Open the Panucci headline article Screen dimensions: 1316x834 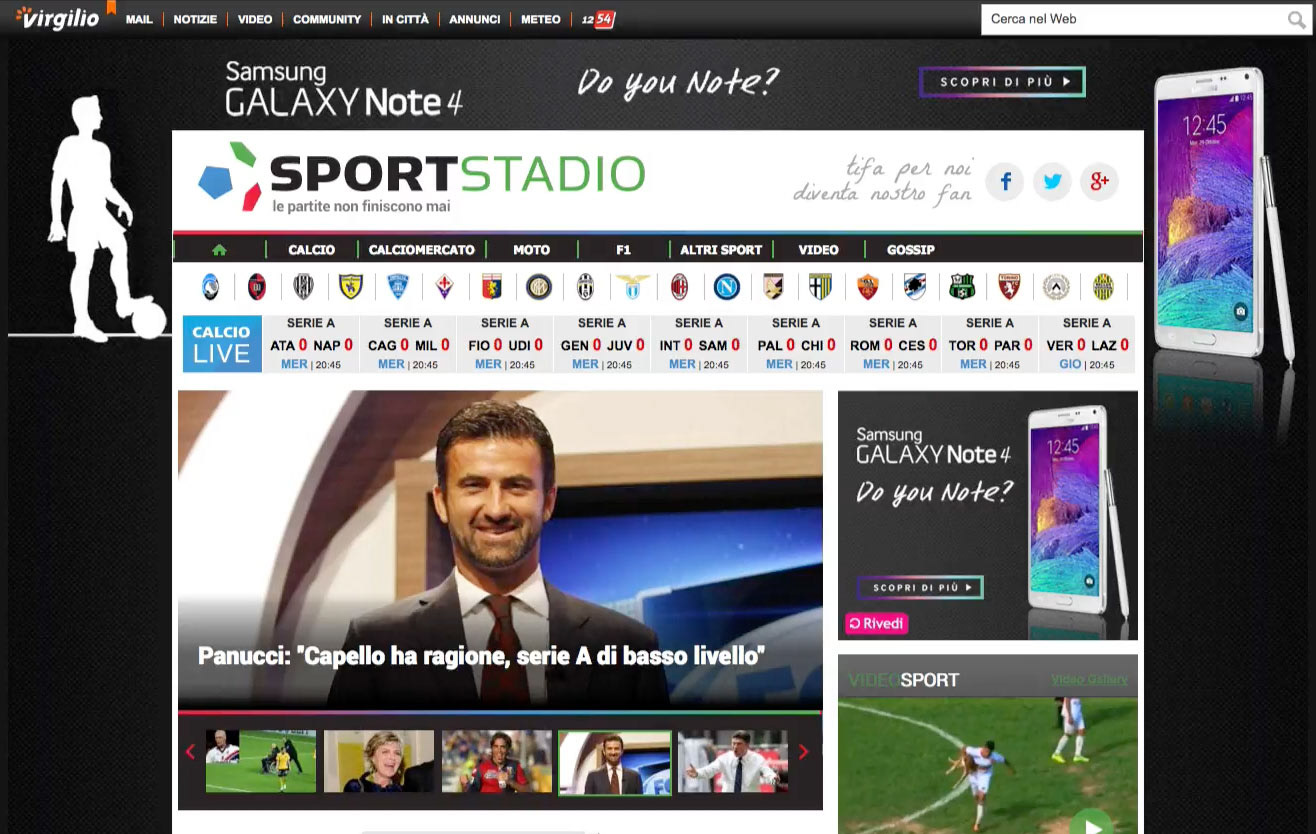pos(482,656)
